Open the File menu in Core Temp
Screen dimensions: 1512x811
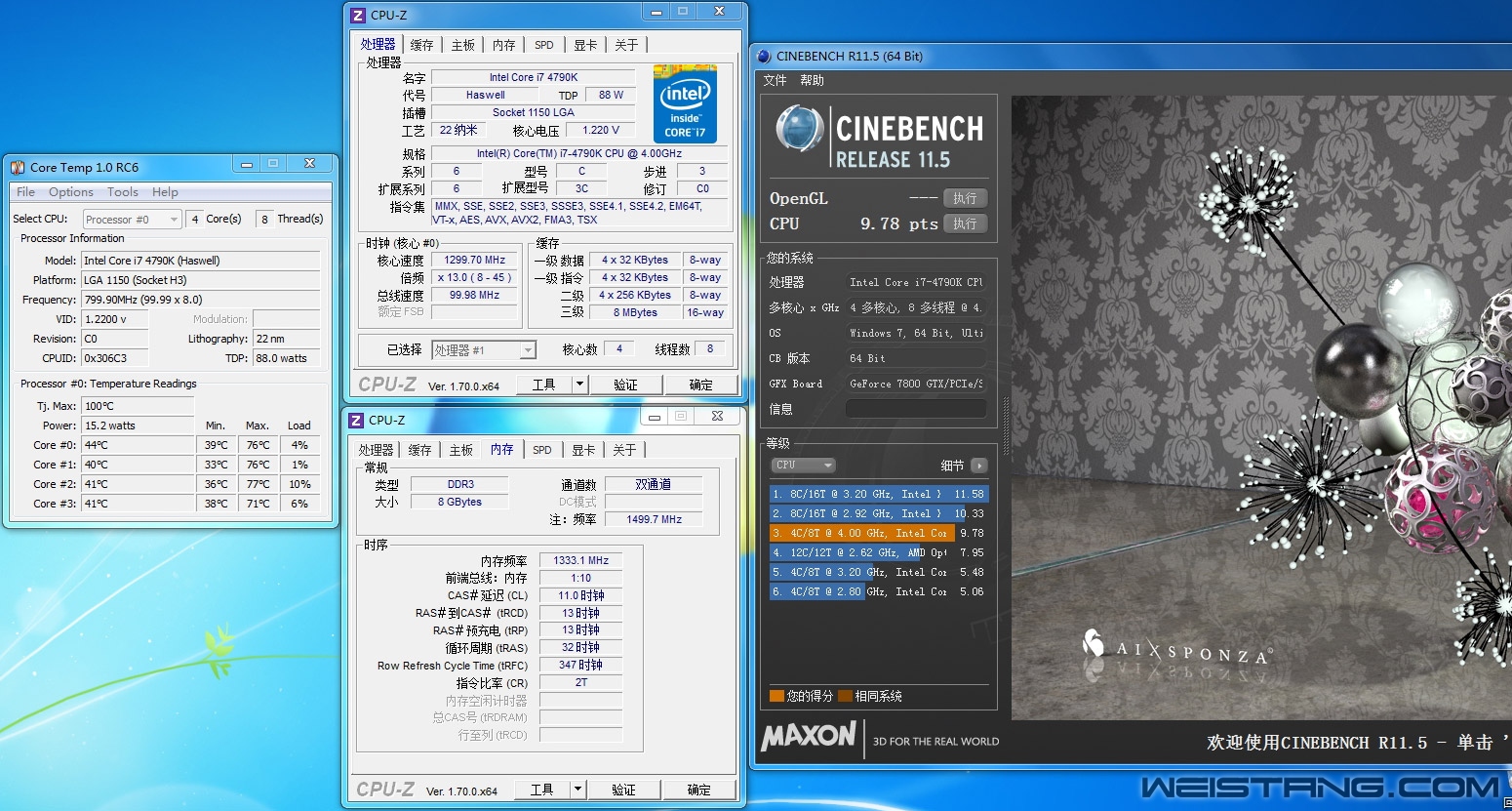[25, 192]
